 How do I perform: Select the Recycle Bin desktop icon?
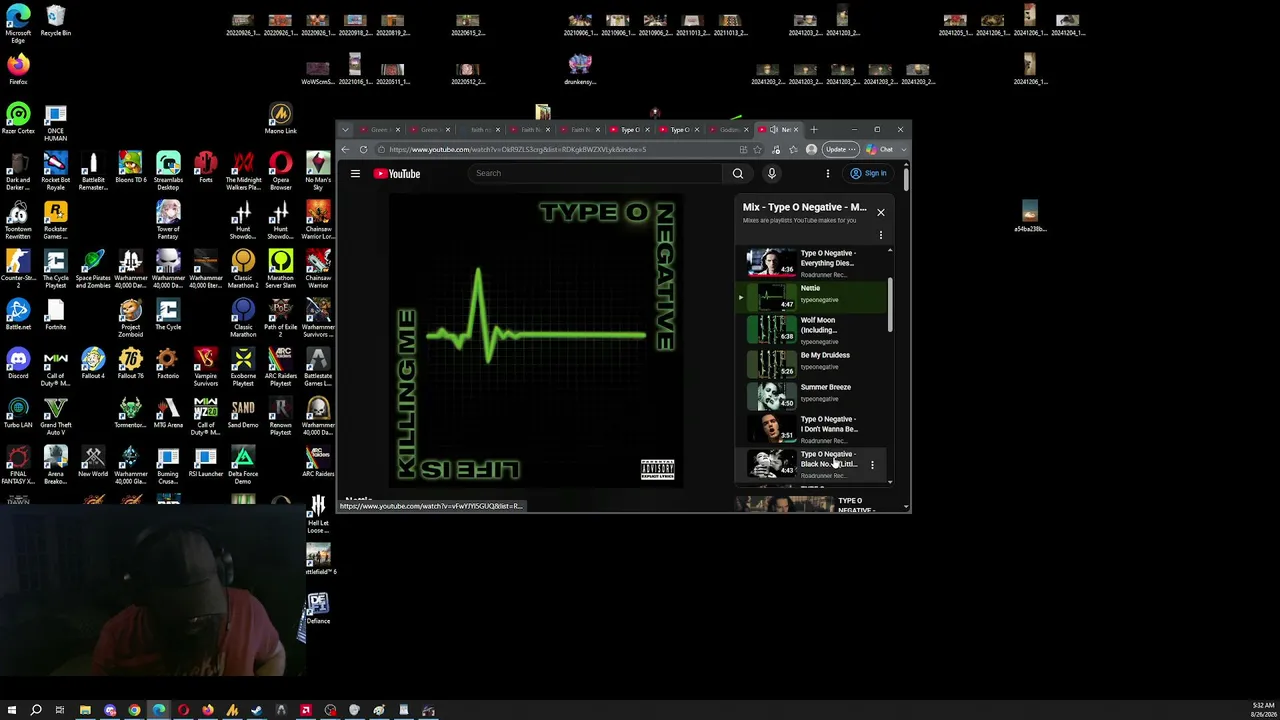pos(55,21)
